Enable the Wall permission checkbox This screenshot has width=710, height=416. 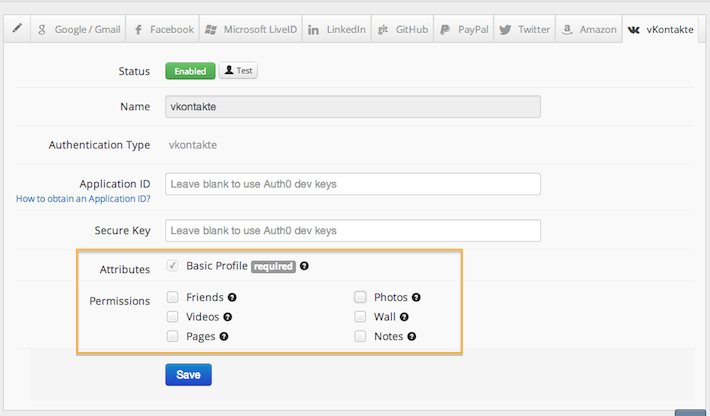tap(360, 316)
